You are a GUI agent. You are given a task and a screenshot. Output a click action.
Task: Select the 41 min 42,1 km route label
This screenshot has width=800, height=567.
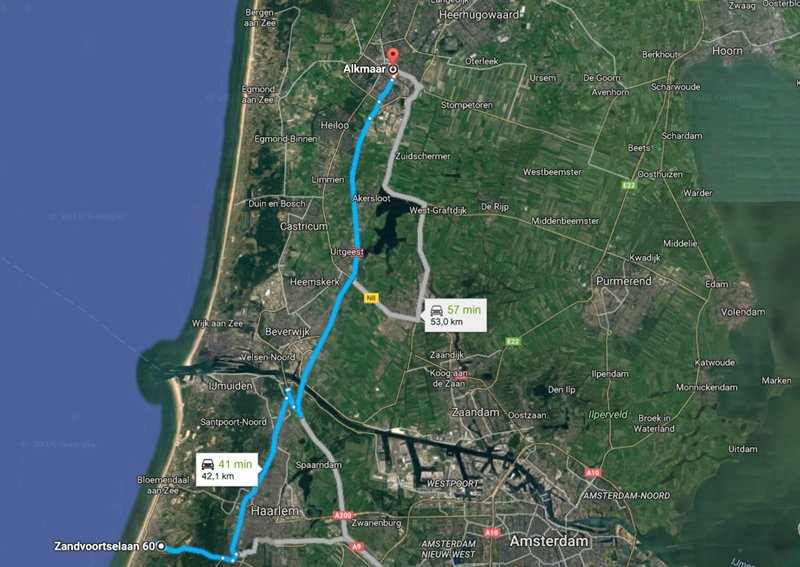point(227,470)
